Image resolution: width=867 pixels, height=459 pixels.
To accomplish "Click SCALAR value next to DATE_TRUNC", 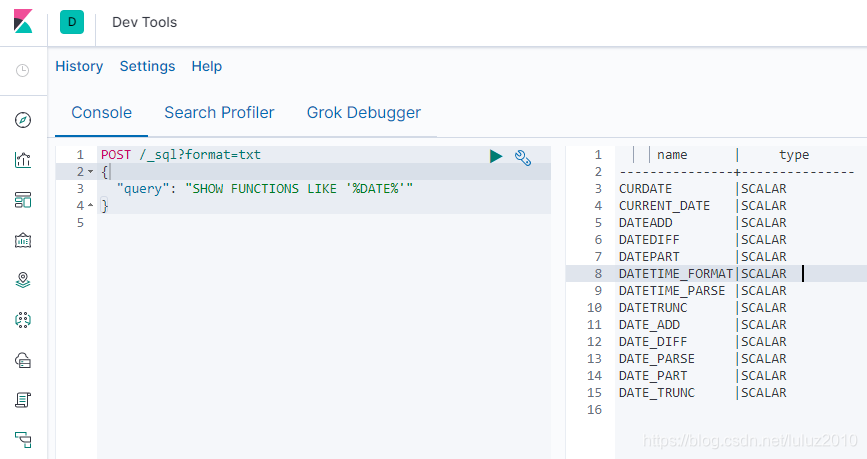I will (764, 393).
